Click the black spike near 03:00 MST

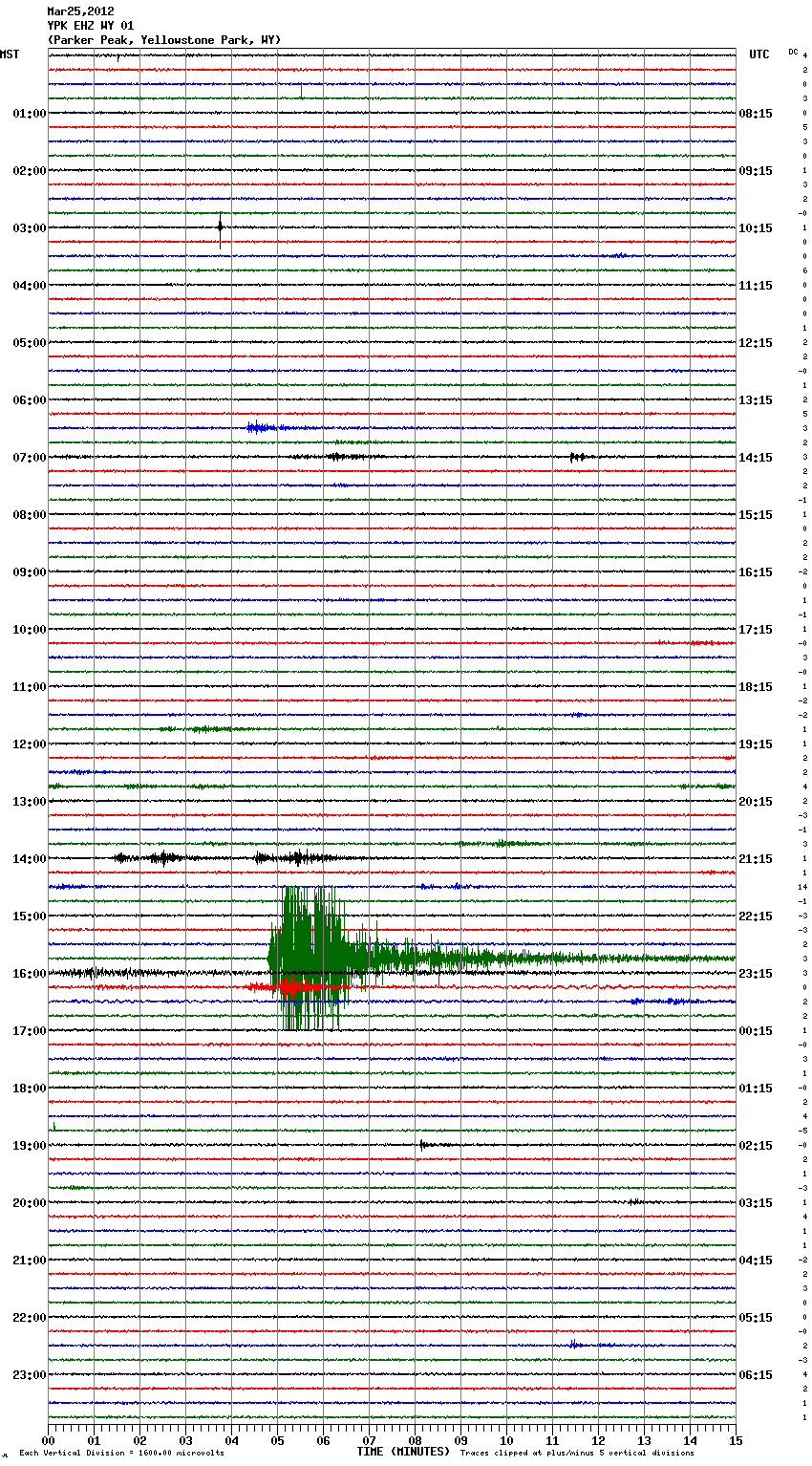tap(220, 228)
